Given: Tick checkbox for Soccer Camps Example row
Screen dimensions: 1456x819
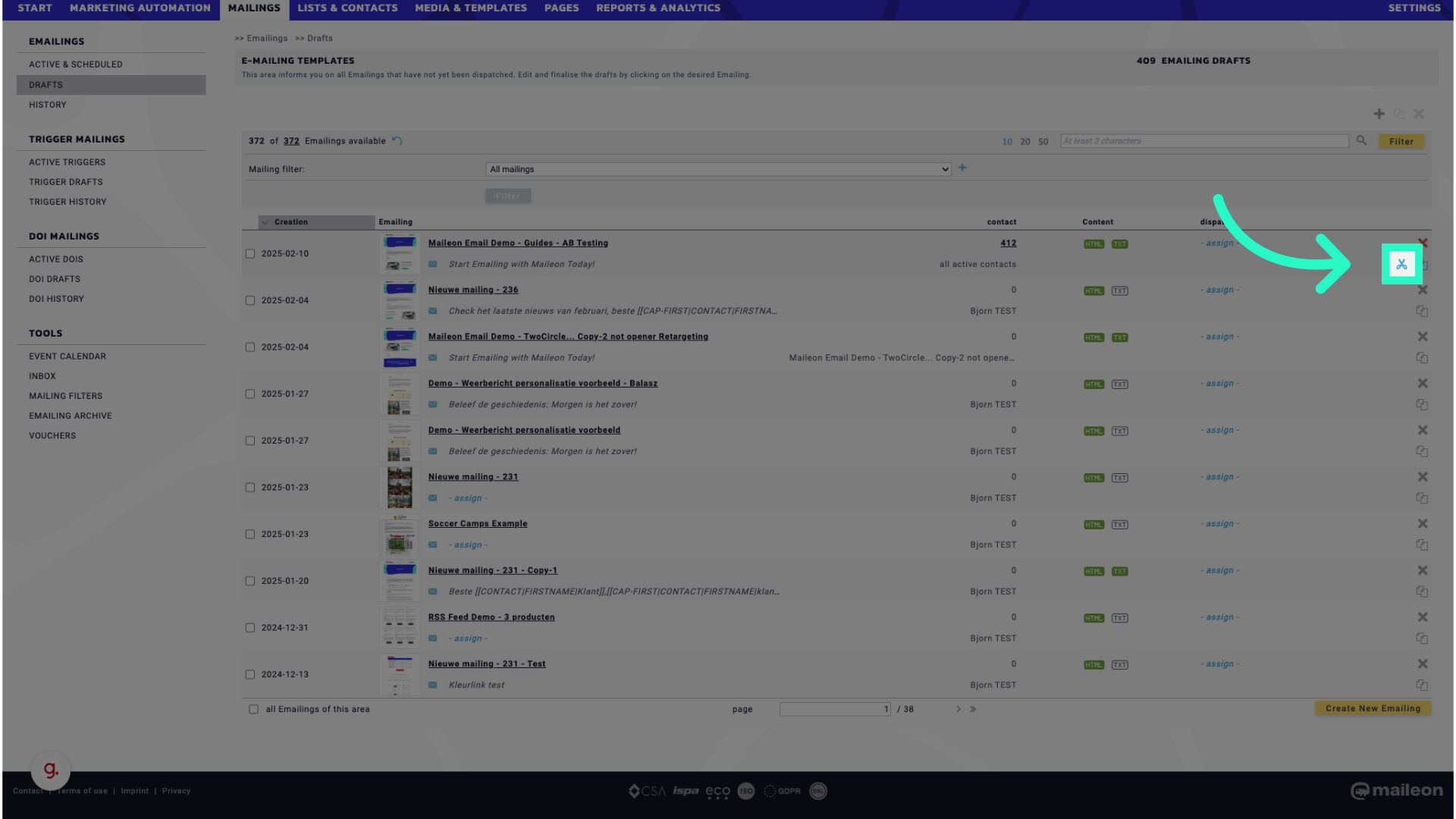Looking at the screenshot, I should coord(250,534).
